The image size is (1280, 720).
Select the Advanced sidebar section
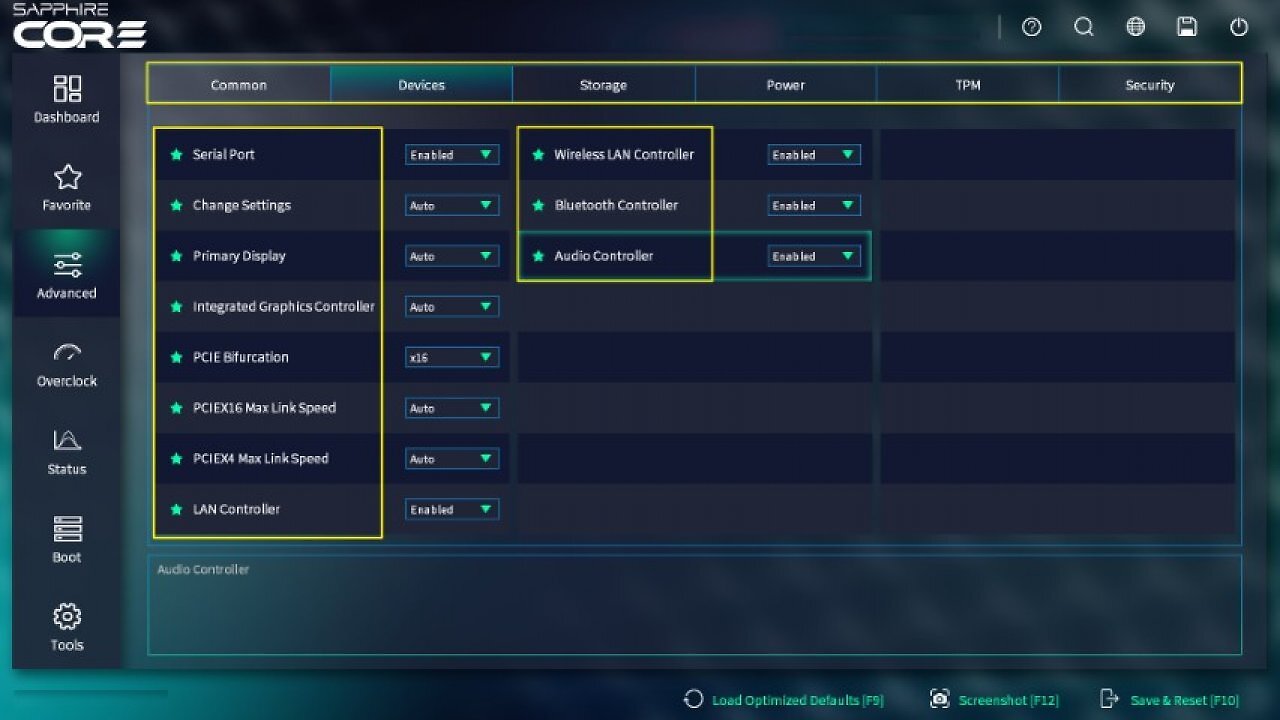pos(67,275)
